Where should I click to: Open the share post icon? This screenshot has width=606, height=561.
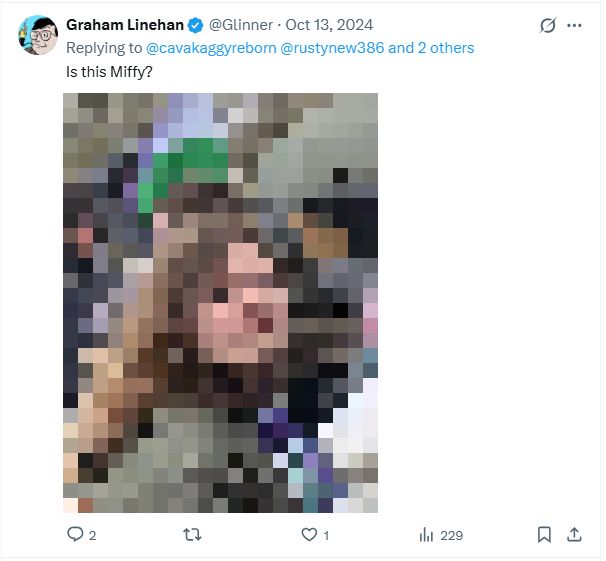[574, 535]
